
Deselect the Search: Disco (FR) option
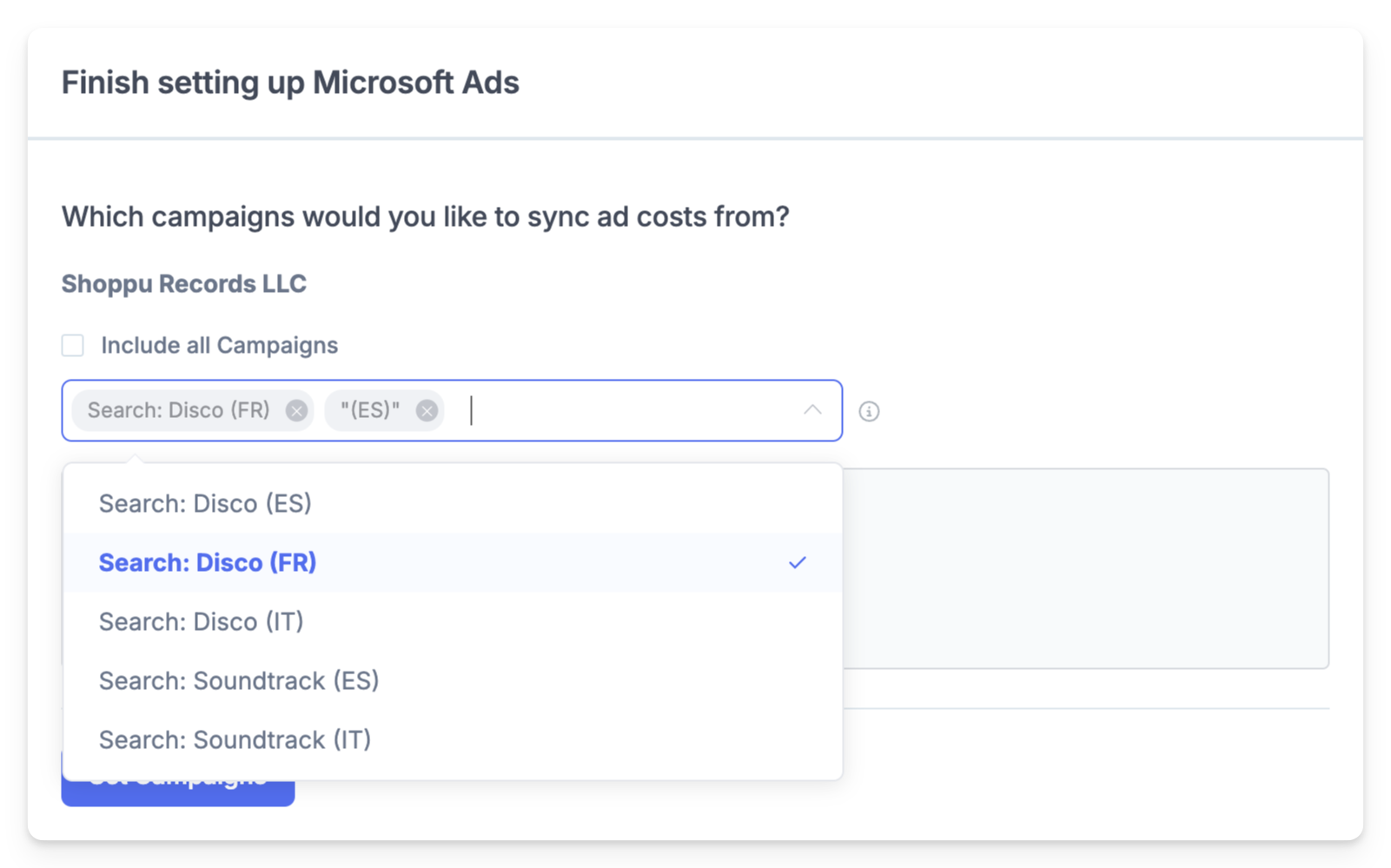453,563
